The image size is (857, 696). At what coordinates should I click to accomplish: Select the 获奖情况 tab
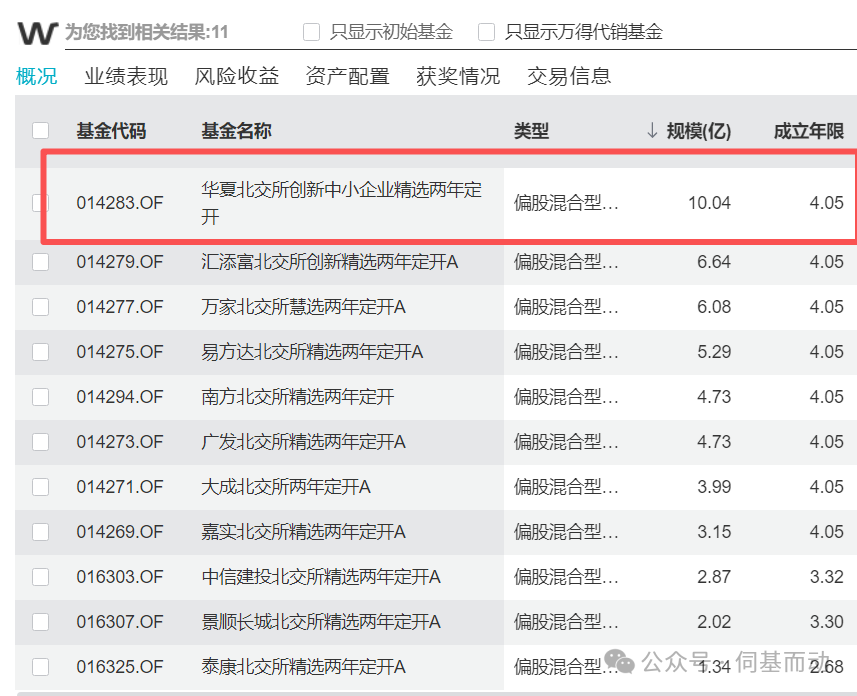coord(458,76)
